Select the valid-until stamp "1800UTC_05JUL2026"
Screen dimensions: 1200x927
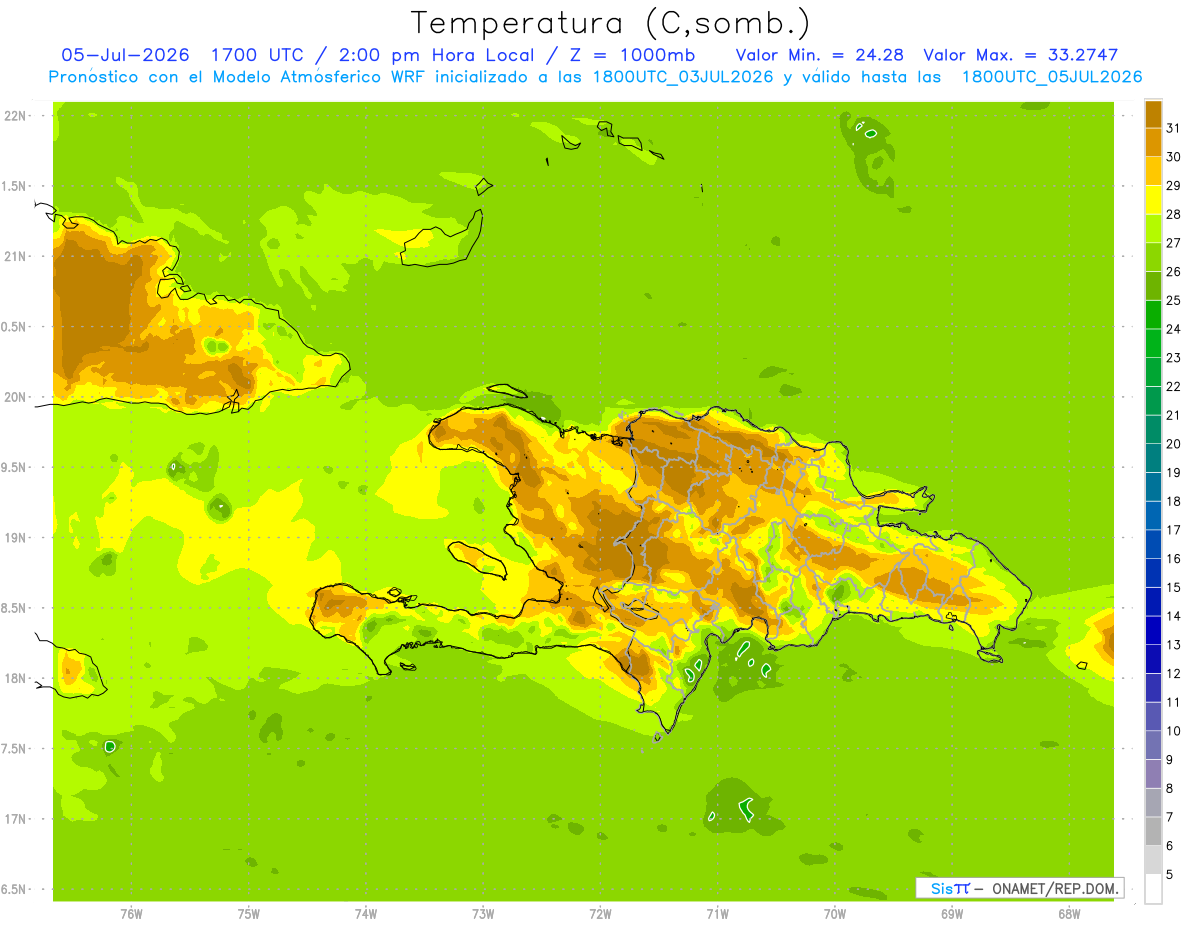[1051, 77]
